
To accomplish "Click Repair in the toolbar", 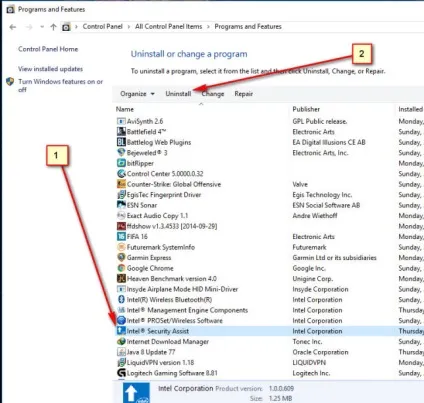I will click(244, 94).
